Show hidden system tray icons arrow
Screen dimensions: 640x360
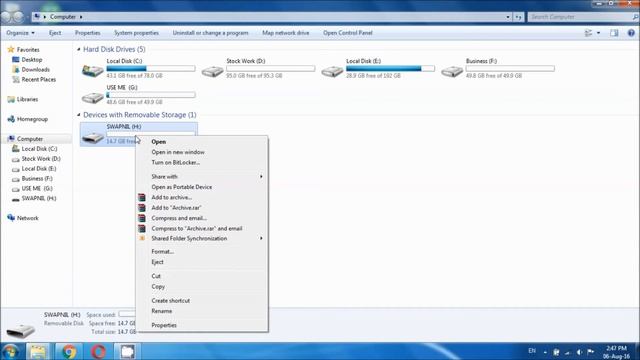click(x=545, y=352)
